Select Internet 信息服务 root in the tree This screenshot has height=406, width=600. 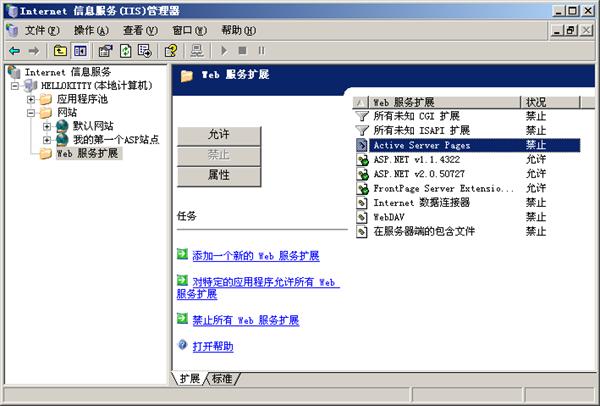tap(68, 72)
